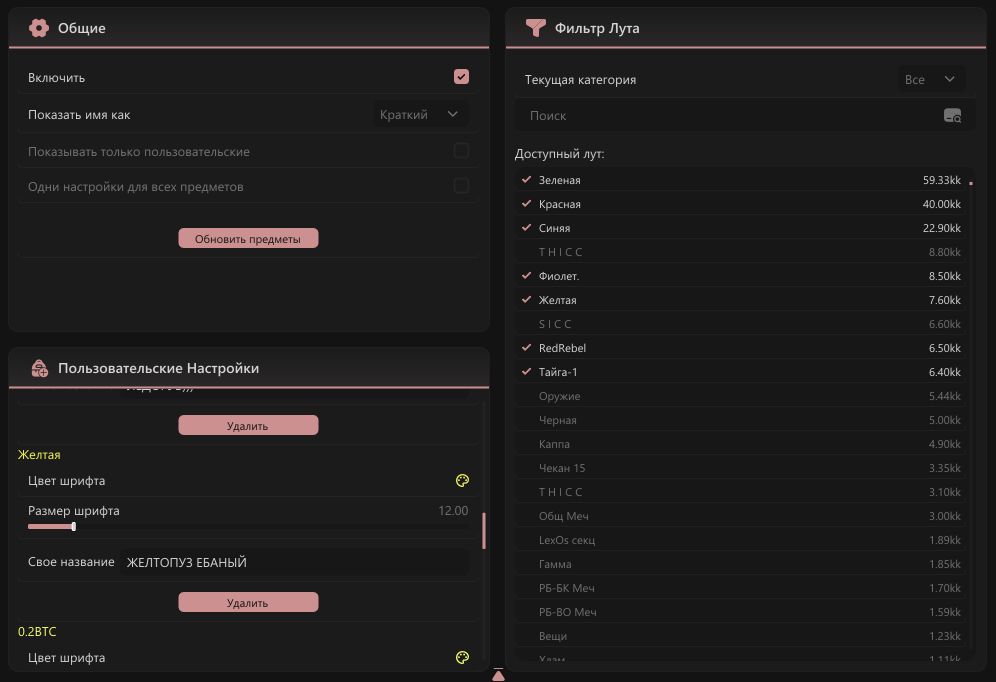Toggle Показывать только пользовательские checkbox
The image size is (996, 682).
pyautogui.click(x=461, y=150)
